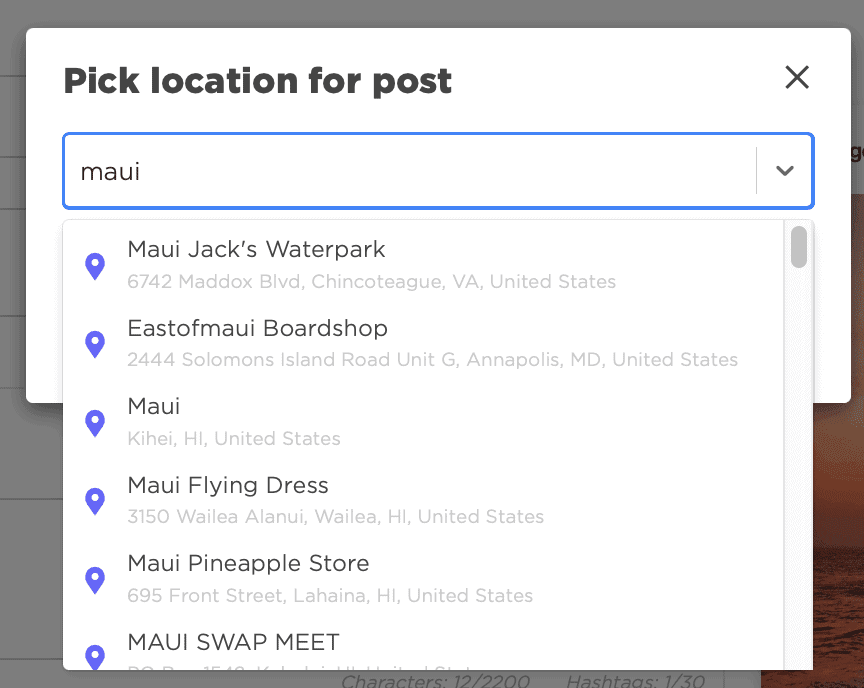The height and width of the screenshot is (688, 864).
Task: Click the pin icon next to Maui, Kihei
Action: click(95, 422)
